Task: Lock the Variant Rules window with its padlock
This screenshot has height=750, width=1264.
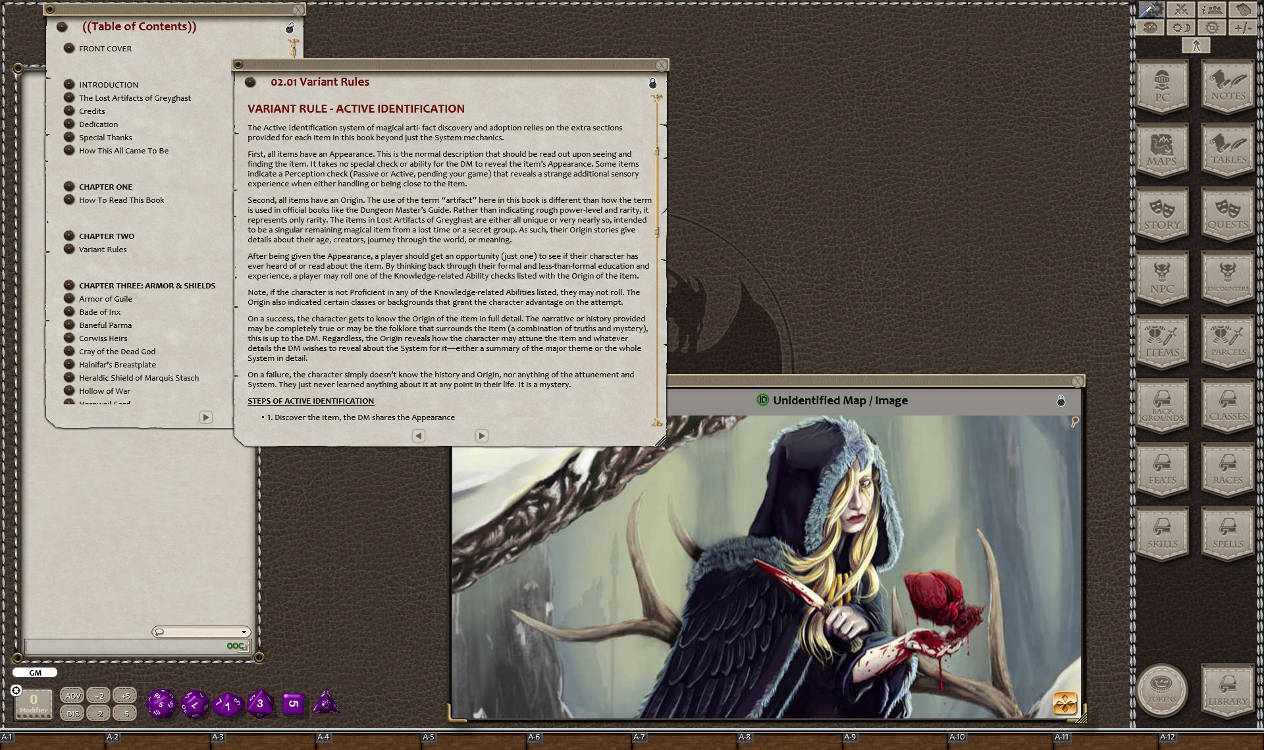Action: (x=653, y=84)
